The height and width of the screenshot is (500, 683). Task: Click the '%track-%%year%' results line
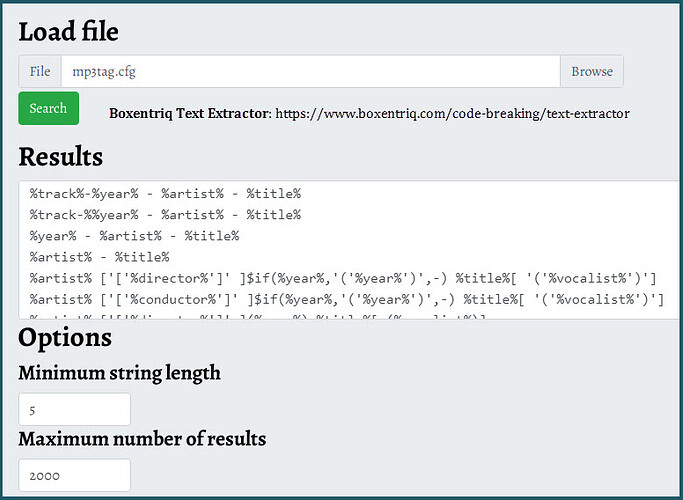click(165, 215)
